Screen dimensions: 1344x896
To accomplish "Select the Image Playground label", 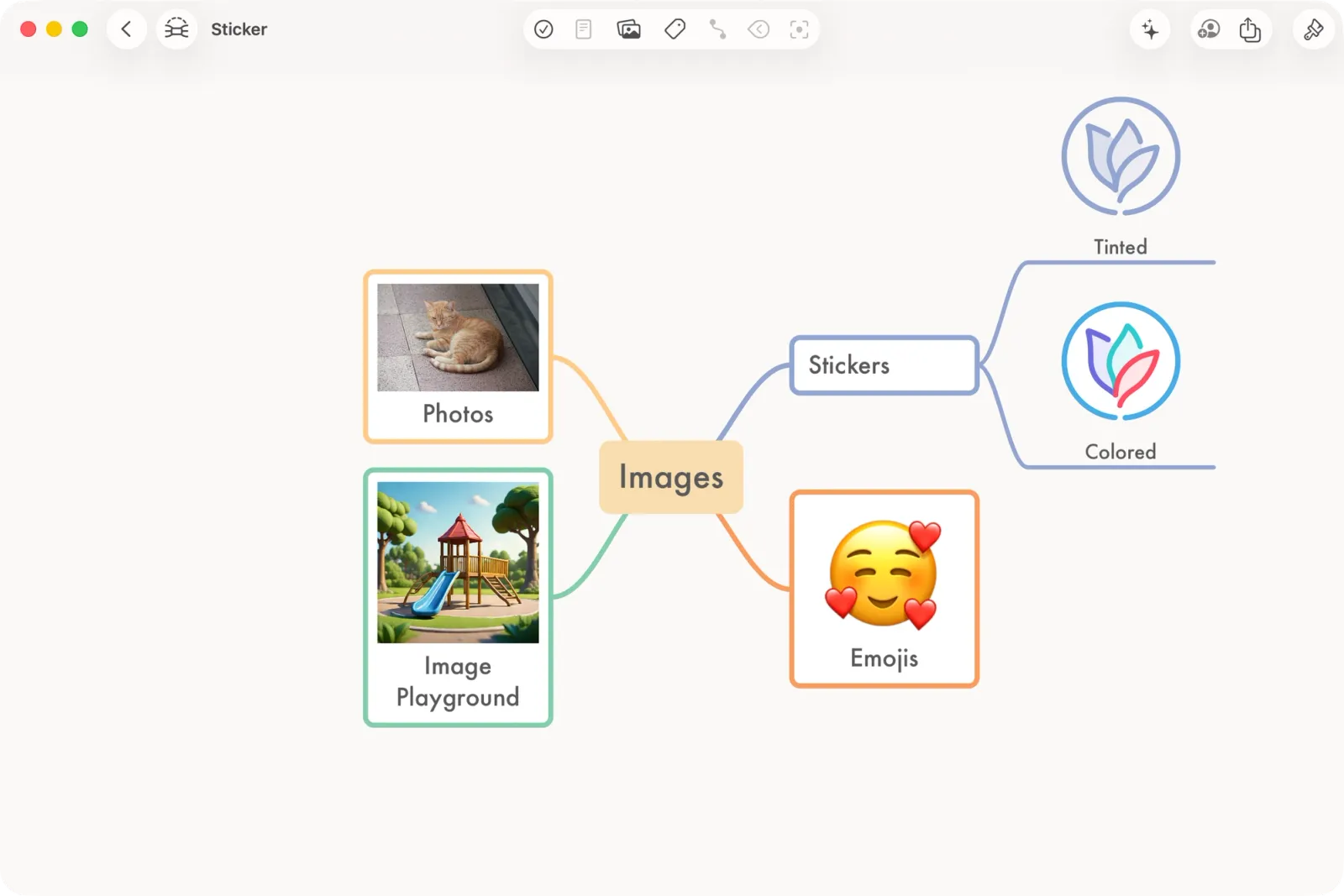I will tap(458, 682).
